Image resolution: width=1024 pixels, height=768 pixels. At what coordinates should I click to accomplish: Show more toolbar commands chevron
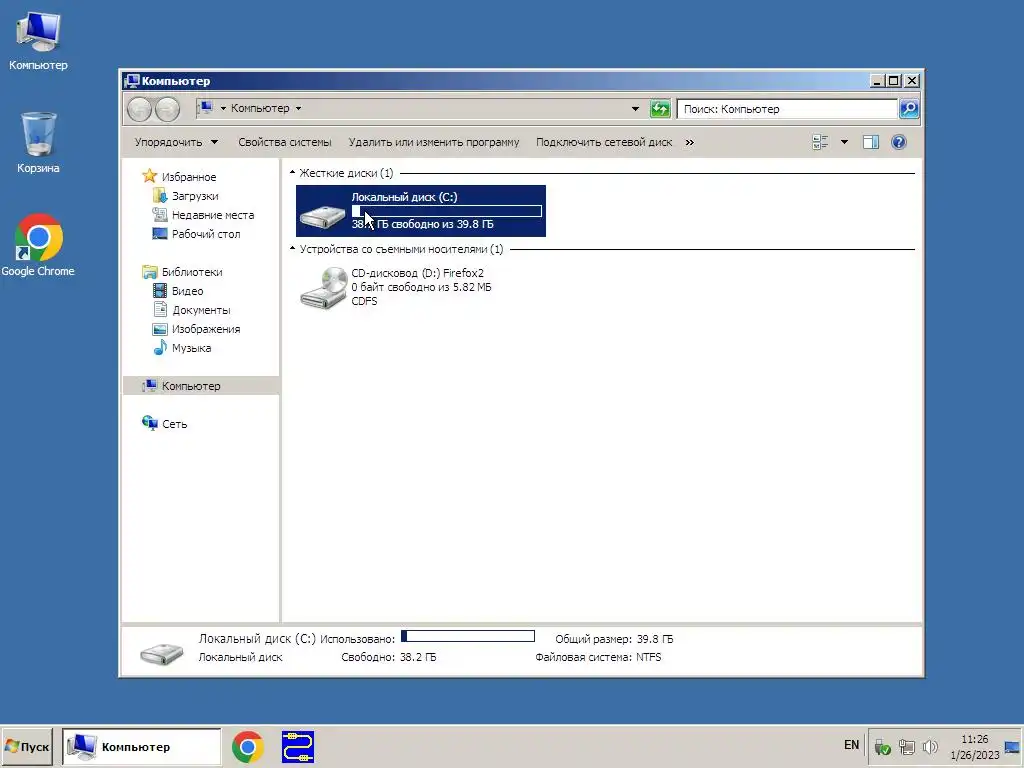click(x=690, y=142)
